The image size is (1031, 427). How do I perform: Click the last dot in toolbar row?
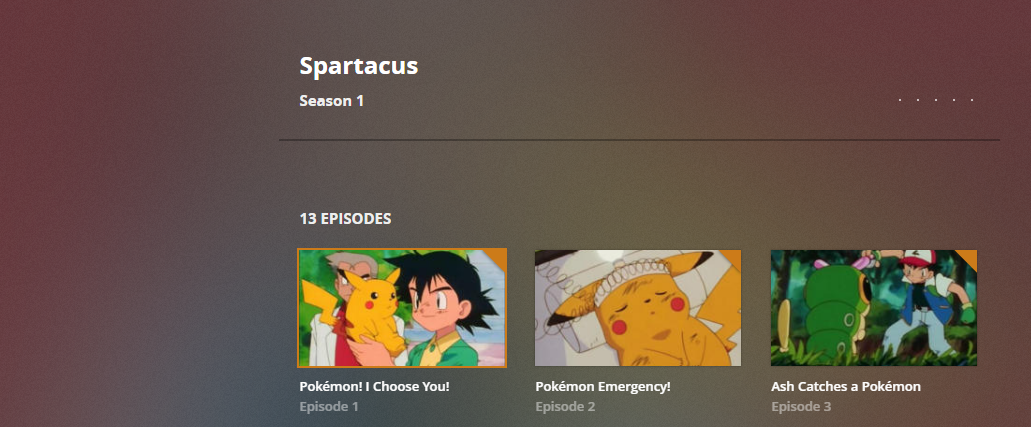pos(972,100)
